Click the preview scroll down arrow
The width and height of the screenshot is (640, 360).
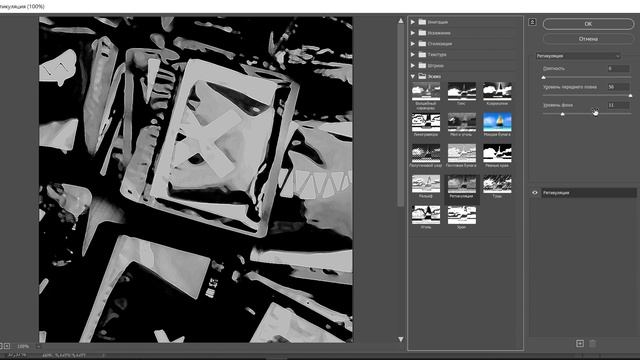point(401,339)
